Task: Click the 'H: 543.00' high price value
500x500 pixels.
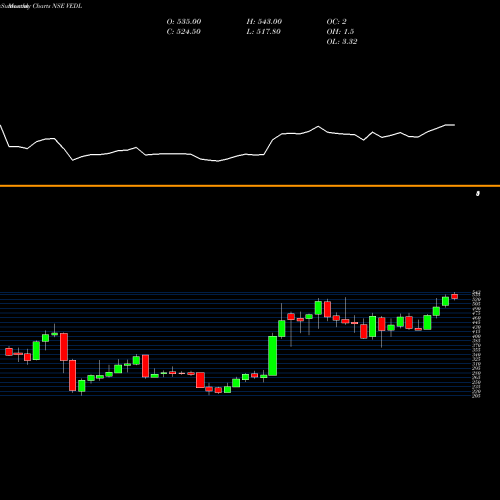Action: click(x=264, y=22)
